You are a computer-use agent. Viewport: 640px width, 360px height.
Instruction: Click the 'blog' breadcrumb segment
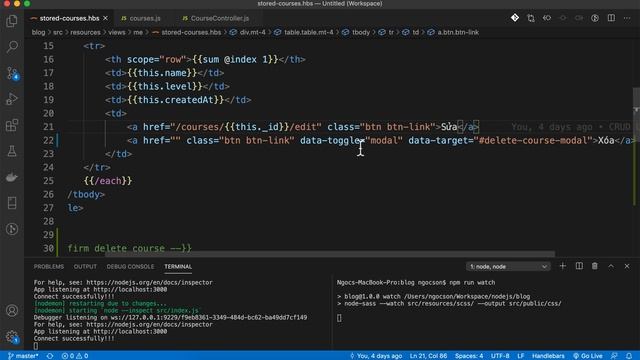(x=38, y=32)
